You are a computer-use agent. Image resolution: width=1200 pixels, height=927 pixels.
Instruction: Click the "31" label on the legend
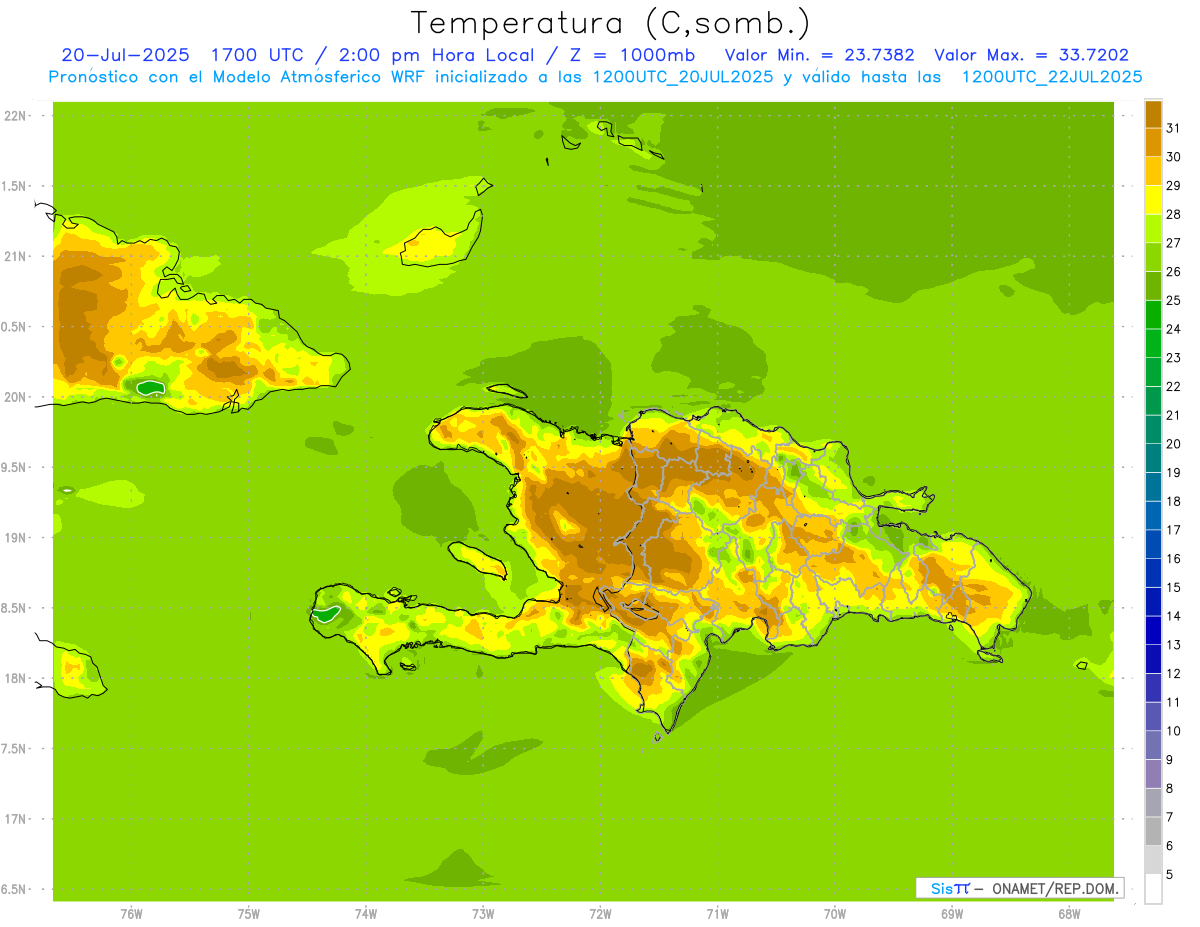(1174, 128)
